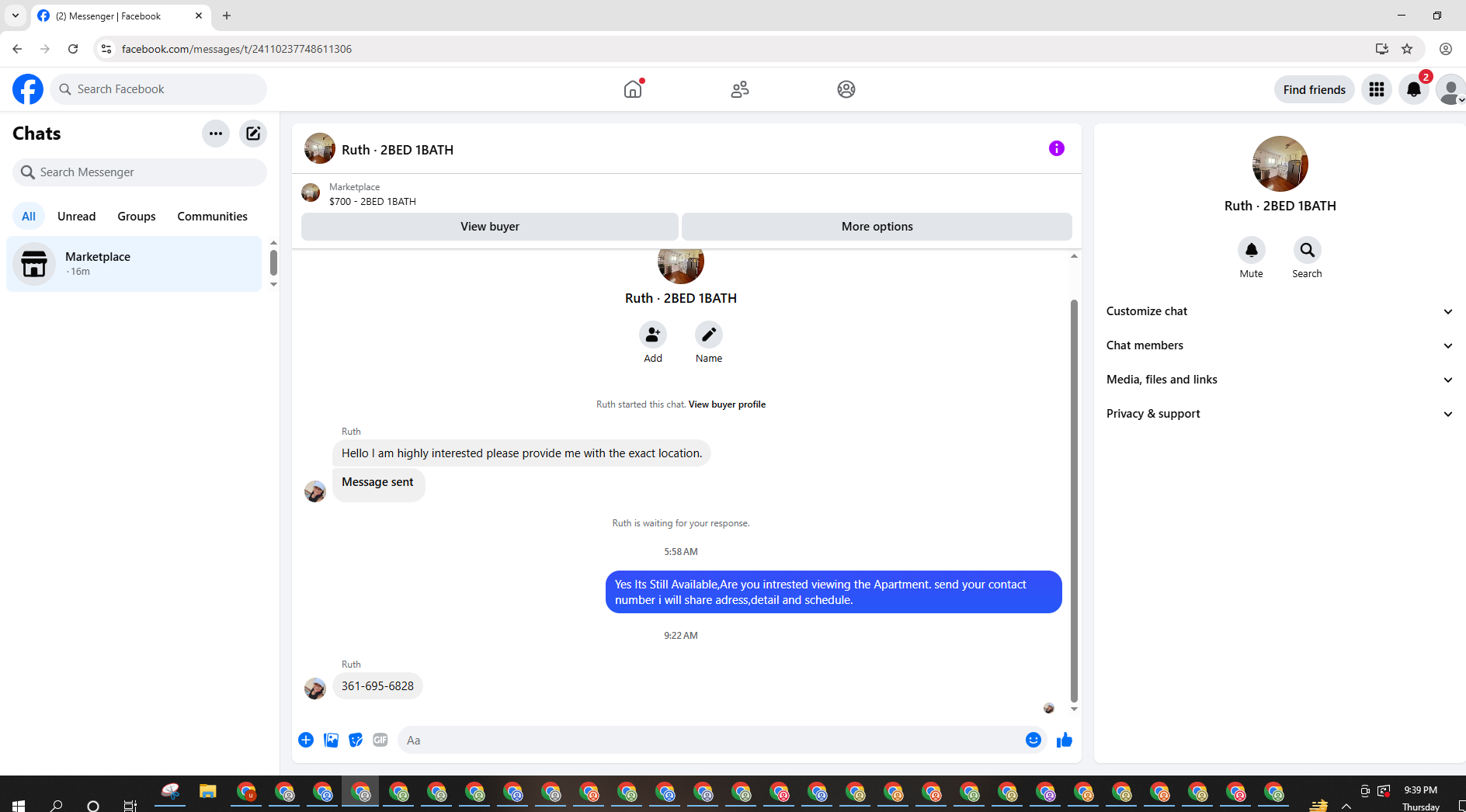
Task: Click the More options button
Action: pos(877,227)
